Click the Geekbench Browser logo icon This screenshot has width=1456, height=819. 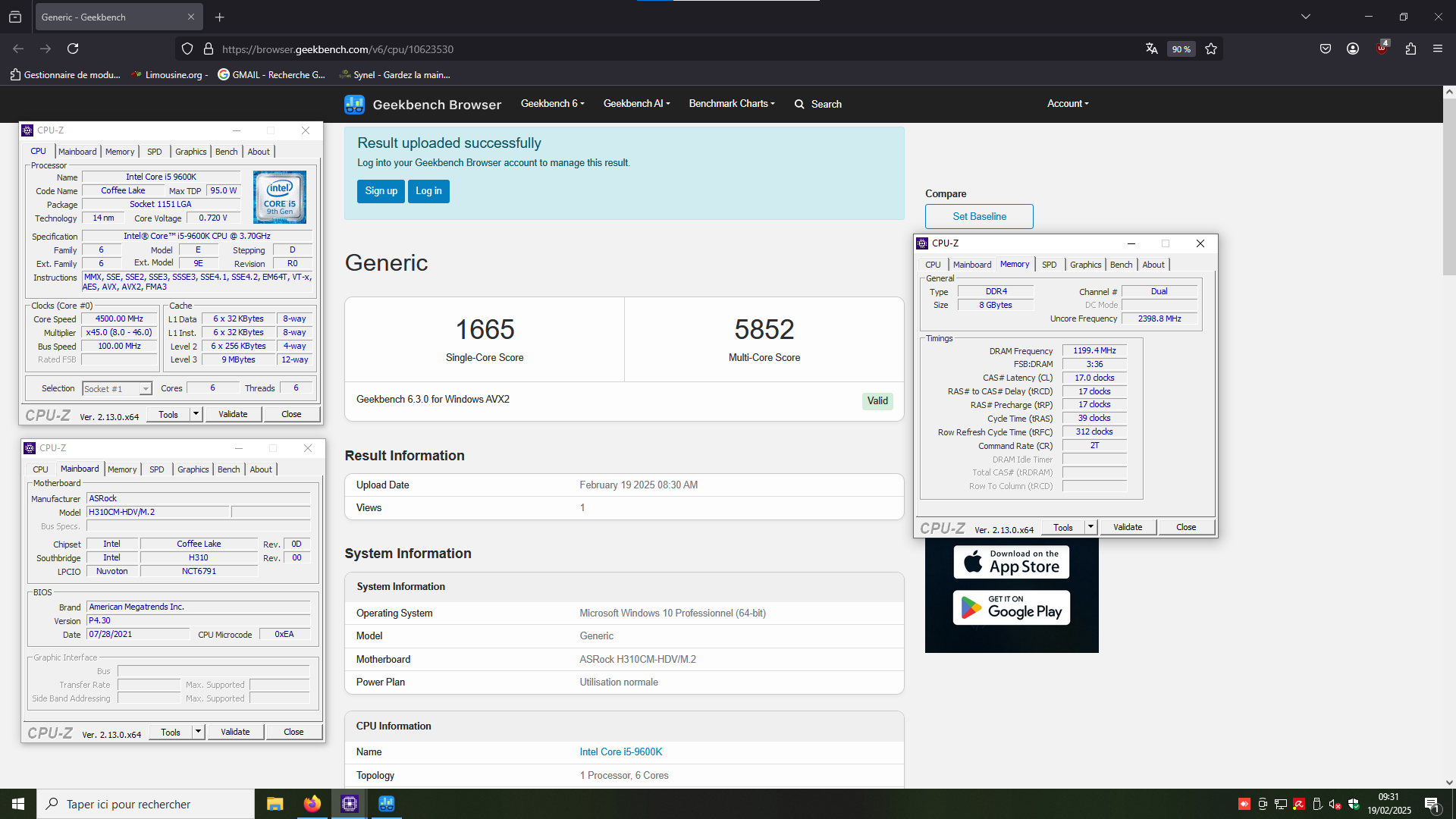[x=354, y=104]
